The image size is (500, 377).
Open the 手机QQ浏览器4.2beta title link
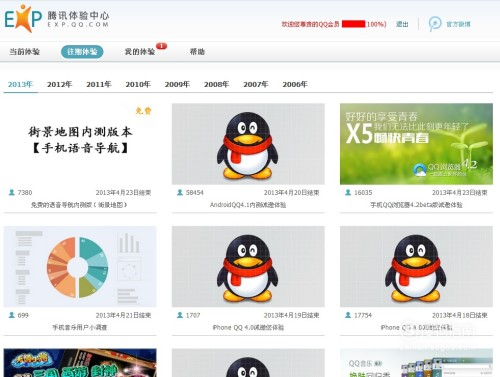pyautogui.click(x=416, y=205)
